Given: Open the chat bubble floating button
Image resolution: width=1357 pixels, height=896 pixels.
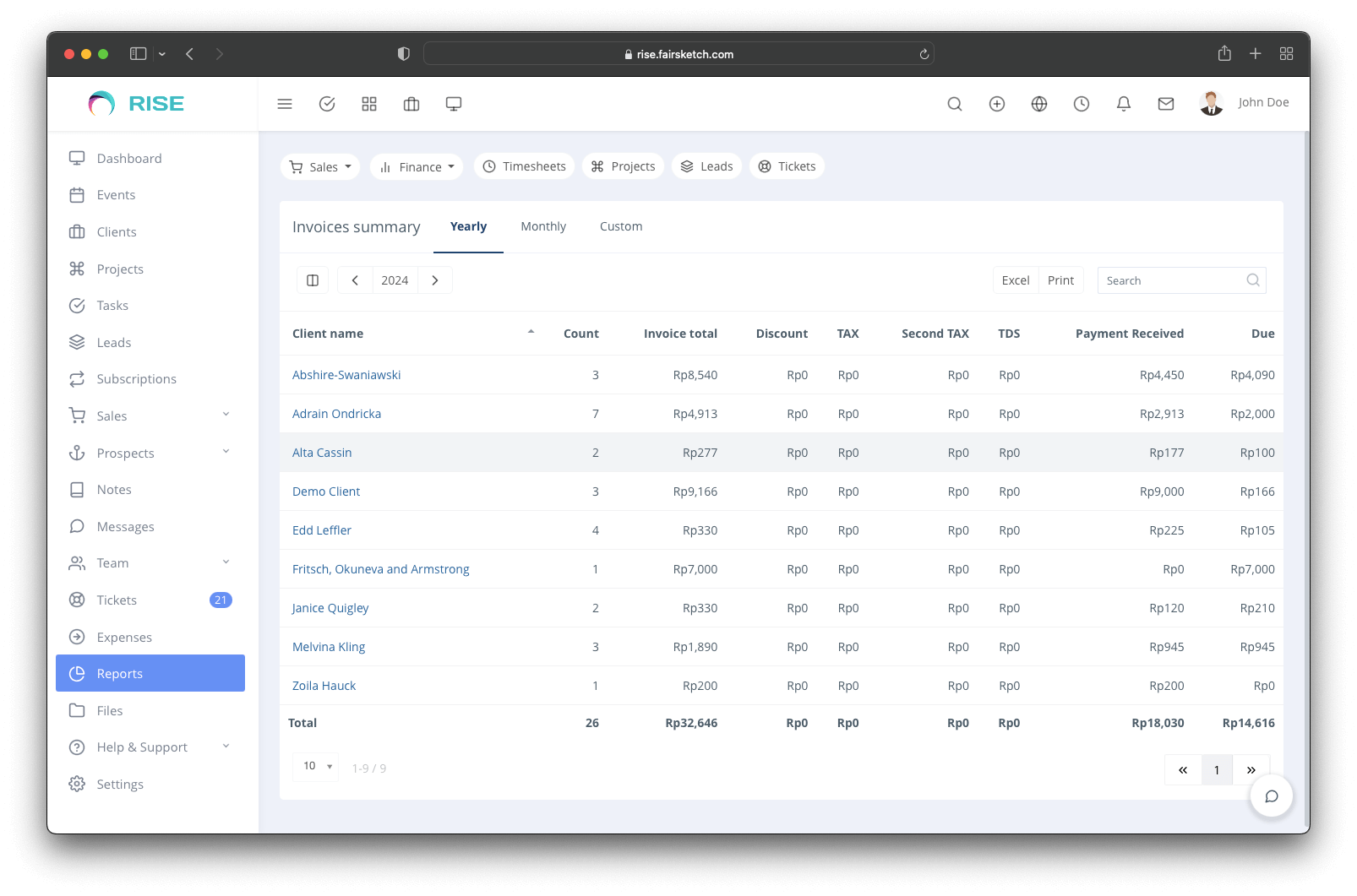Looking at the screenshot, I should click(x=1271, y=796).
